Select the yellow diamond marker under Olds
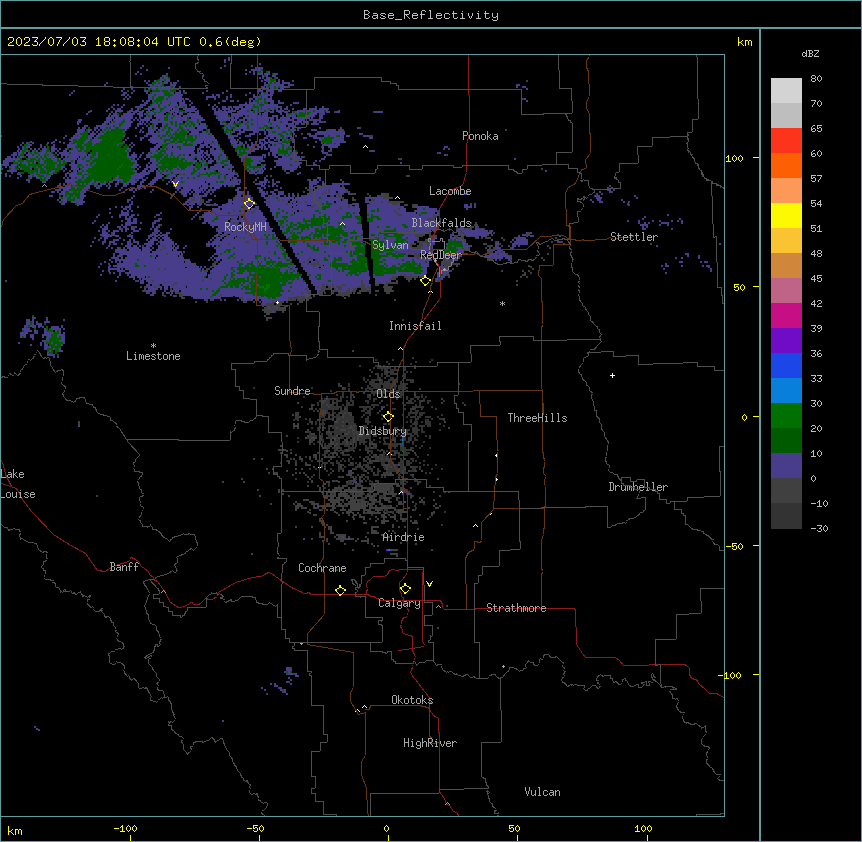Viewport: 862px width, 842px height. coord(388,417)
